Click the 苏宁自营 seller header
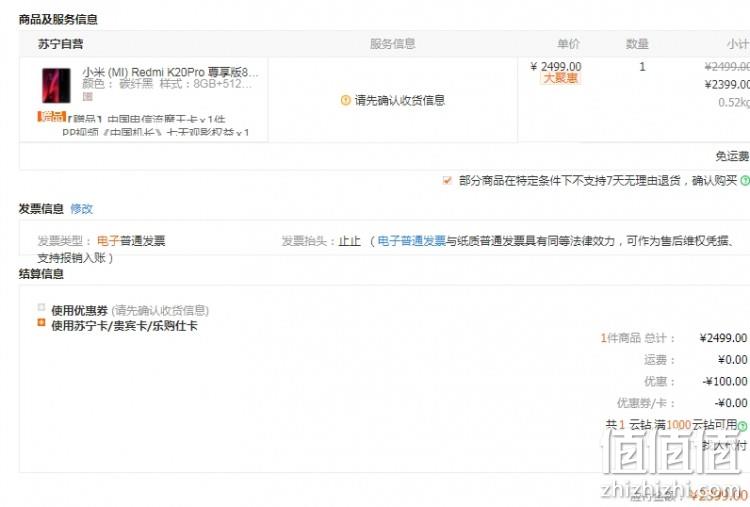The image size is (750, 507). pyautogui.click(x=60, y=44)
